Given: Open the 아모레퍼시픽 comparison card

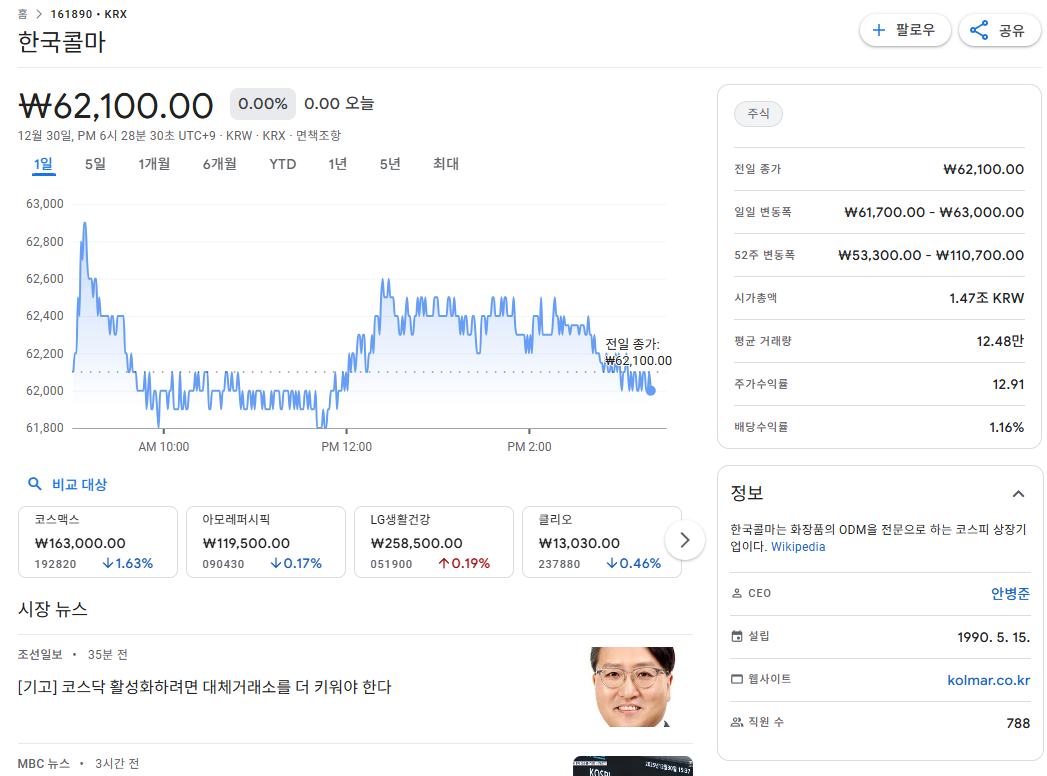Looking at the screenshot, I should (x=266, y=542).
